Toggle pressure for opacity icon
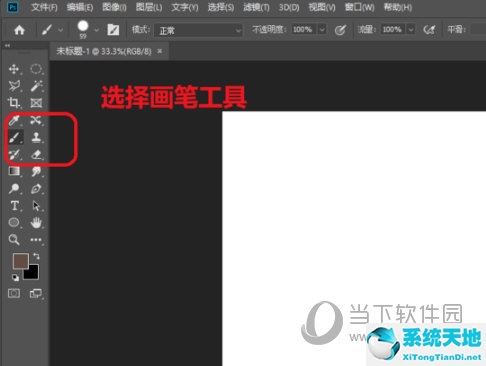 click(340, 30)
